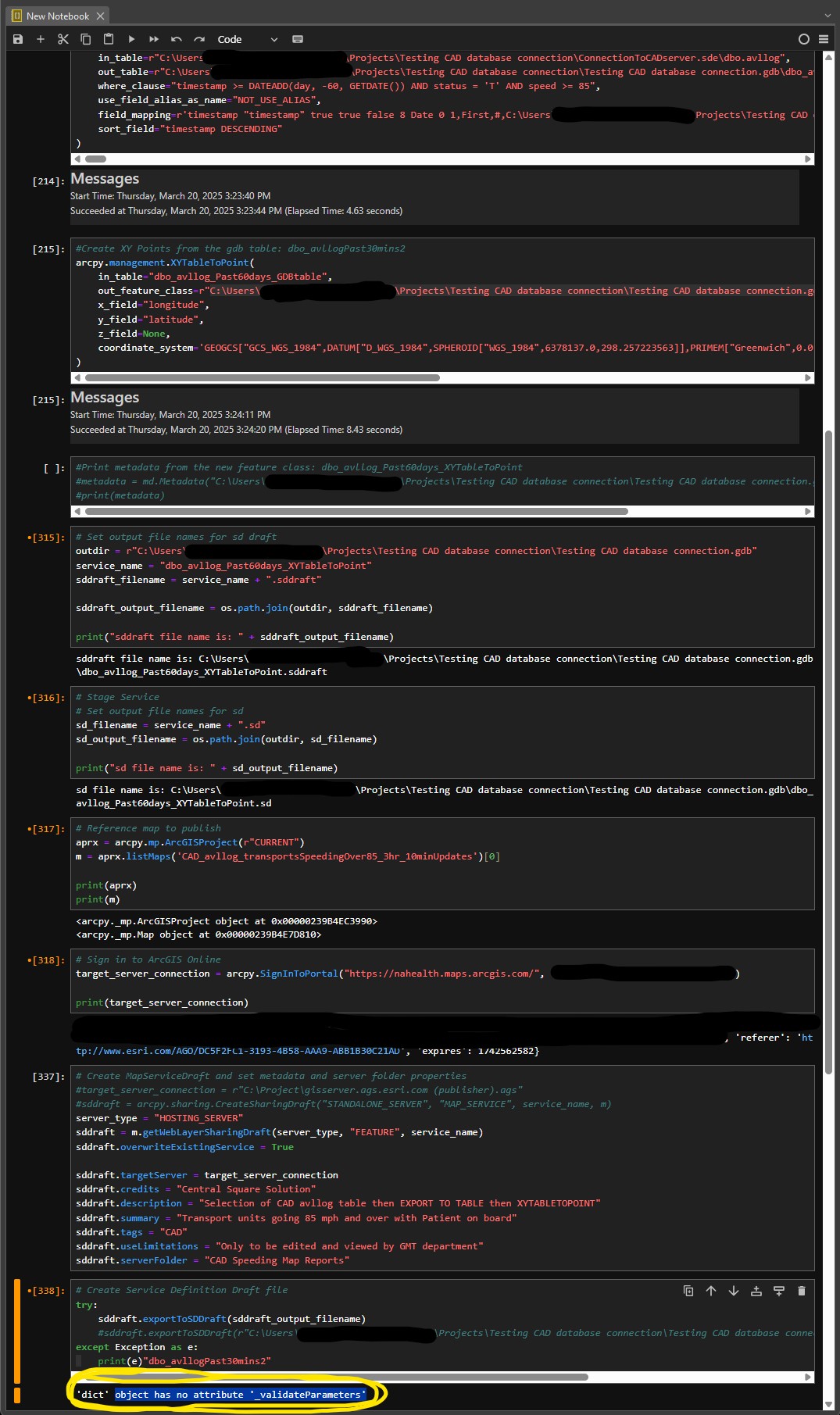Click right arrow of the XYTableToPoint cell scrollbar
The image size is (840, 1415).
(x=809, y=377)
